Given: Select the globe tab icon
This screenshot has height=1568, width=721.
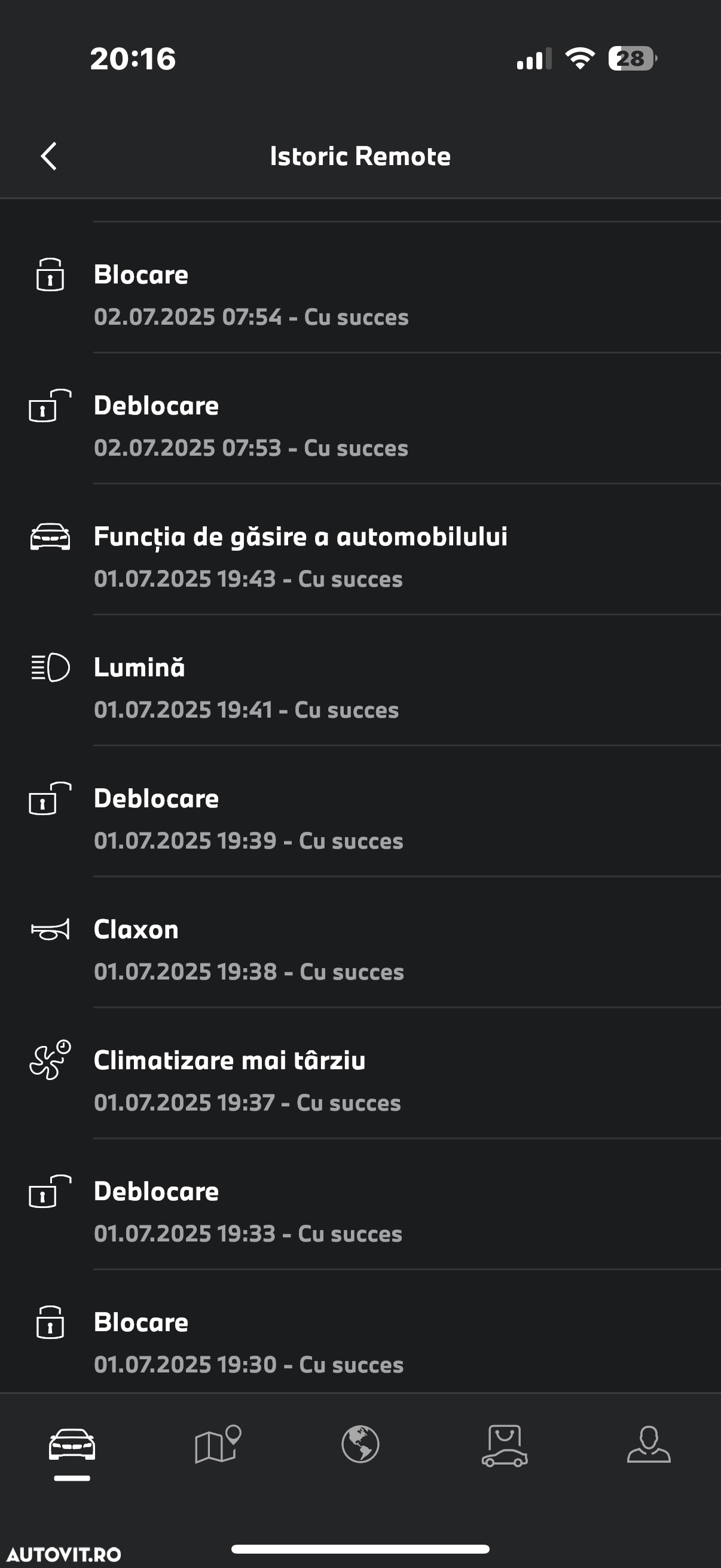Looking at the screenshot, I should click(x=360, y=1444).
